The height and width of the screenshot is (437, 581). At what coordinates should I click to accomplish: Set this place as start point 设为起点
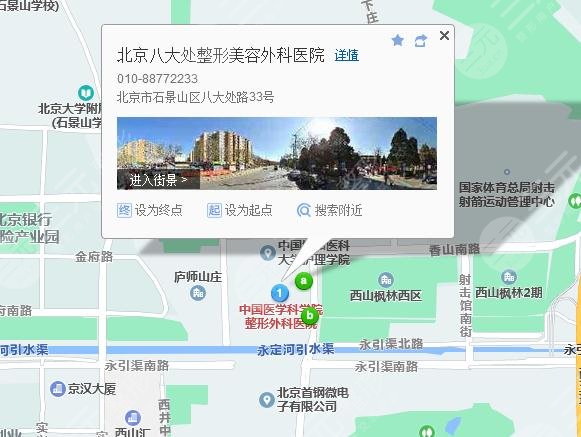pyautogui.click(x=240, y=210)
